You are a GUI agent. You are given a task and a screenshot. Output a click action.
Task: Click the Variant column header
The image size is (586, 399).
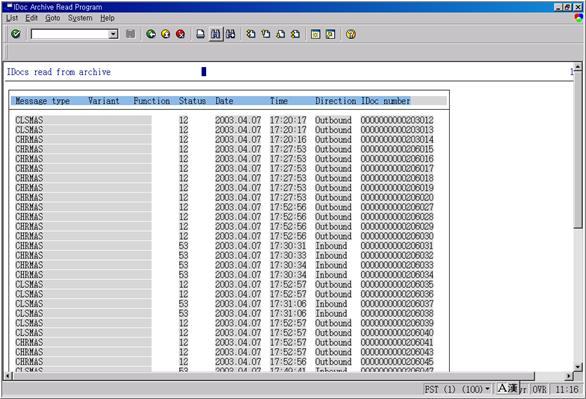pyautogui.click(x=104, y=101)
